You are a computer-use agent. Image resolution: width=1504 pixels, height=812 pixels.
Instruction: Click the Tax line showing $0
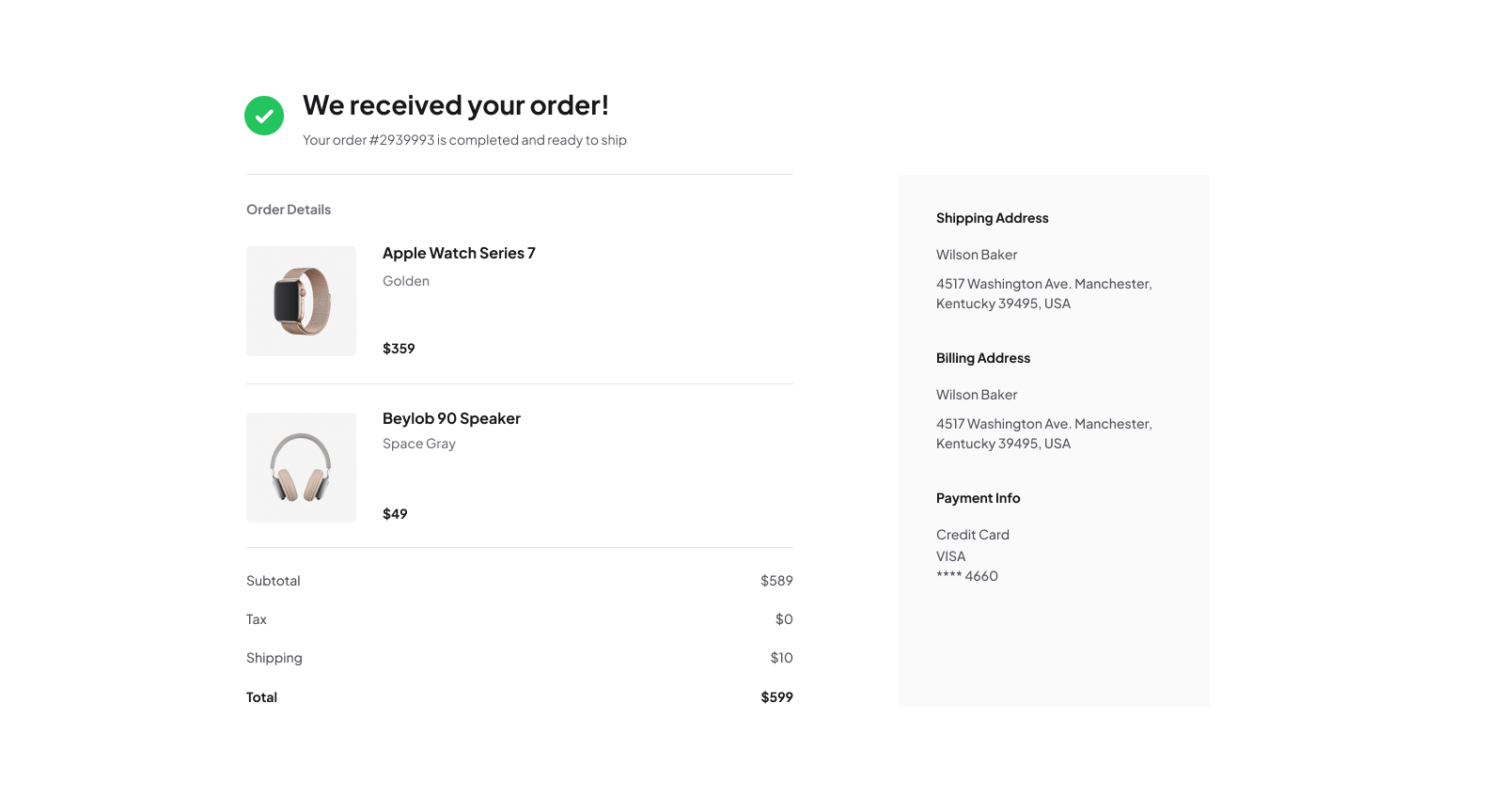pos(784,618)
